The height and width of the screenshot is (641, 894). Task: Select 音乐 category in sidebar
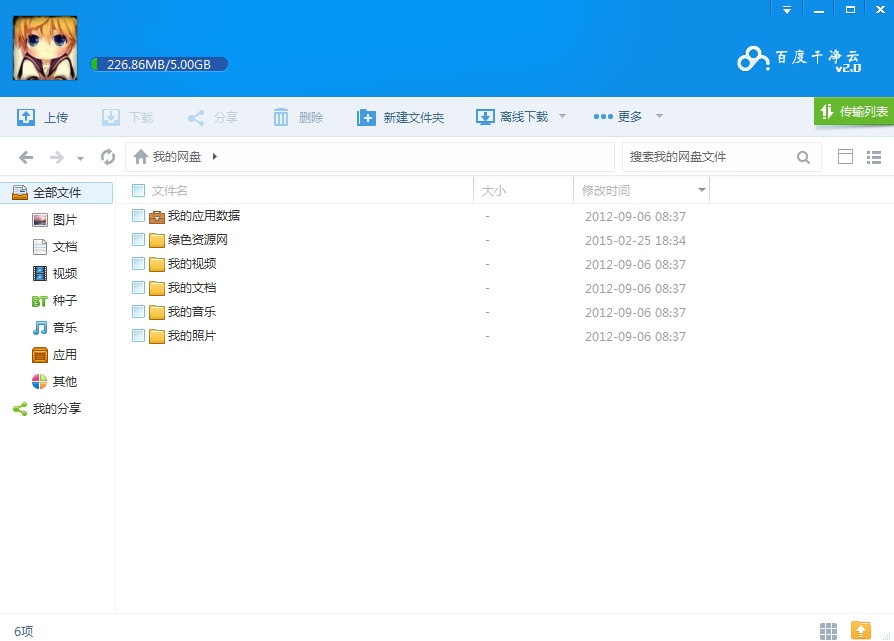click(55, 327)
